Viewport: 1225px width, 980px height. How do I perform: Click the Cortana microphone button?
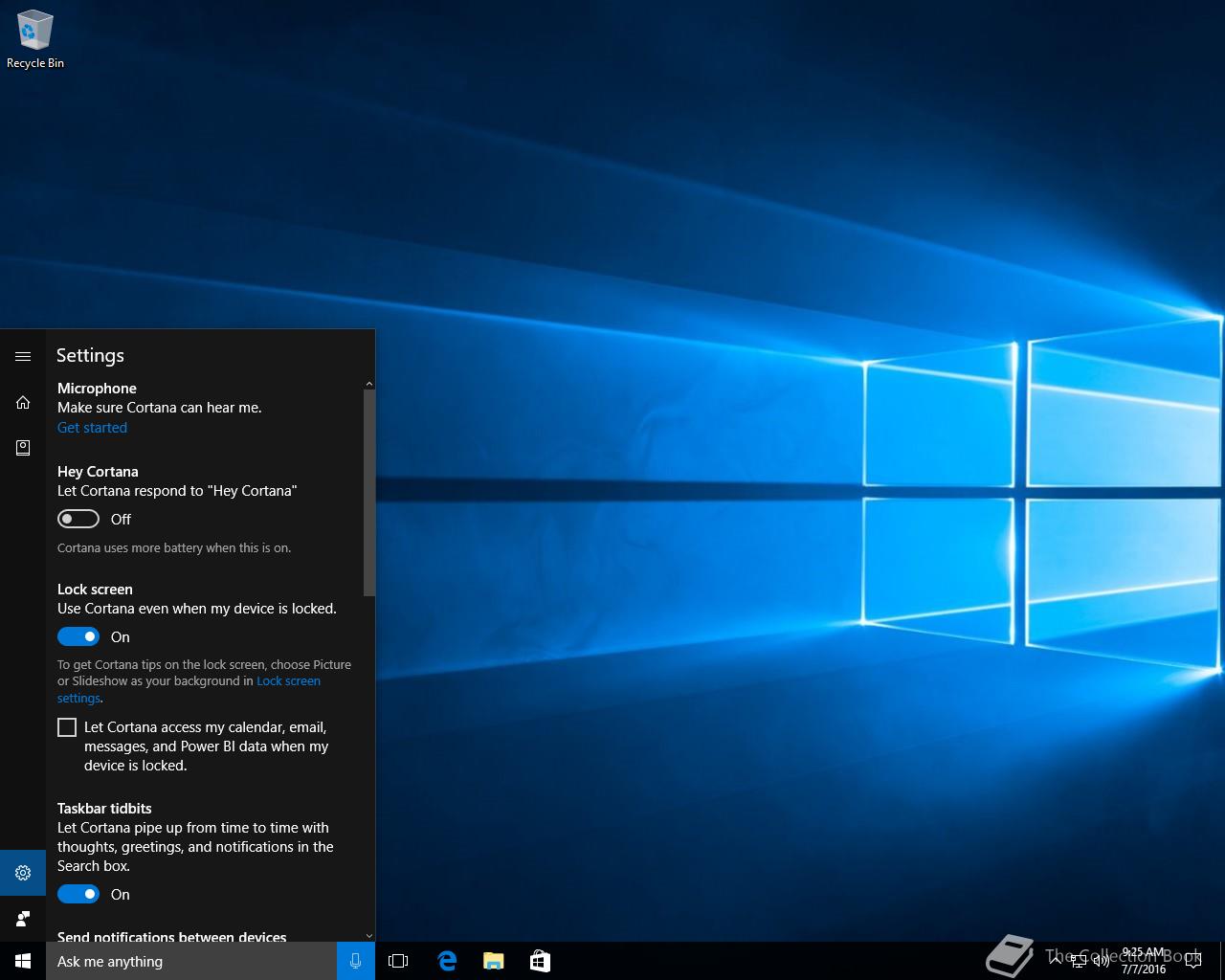pyautogui.click(x=356, y=961)
